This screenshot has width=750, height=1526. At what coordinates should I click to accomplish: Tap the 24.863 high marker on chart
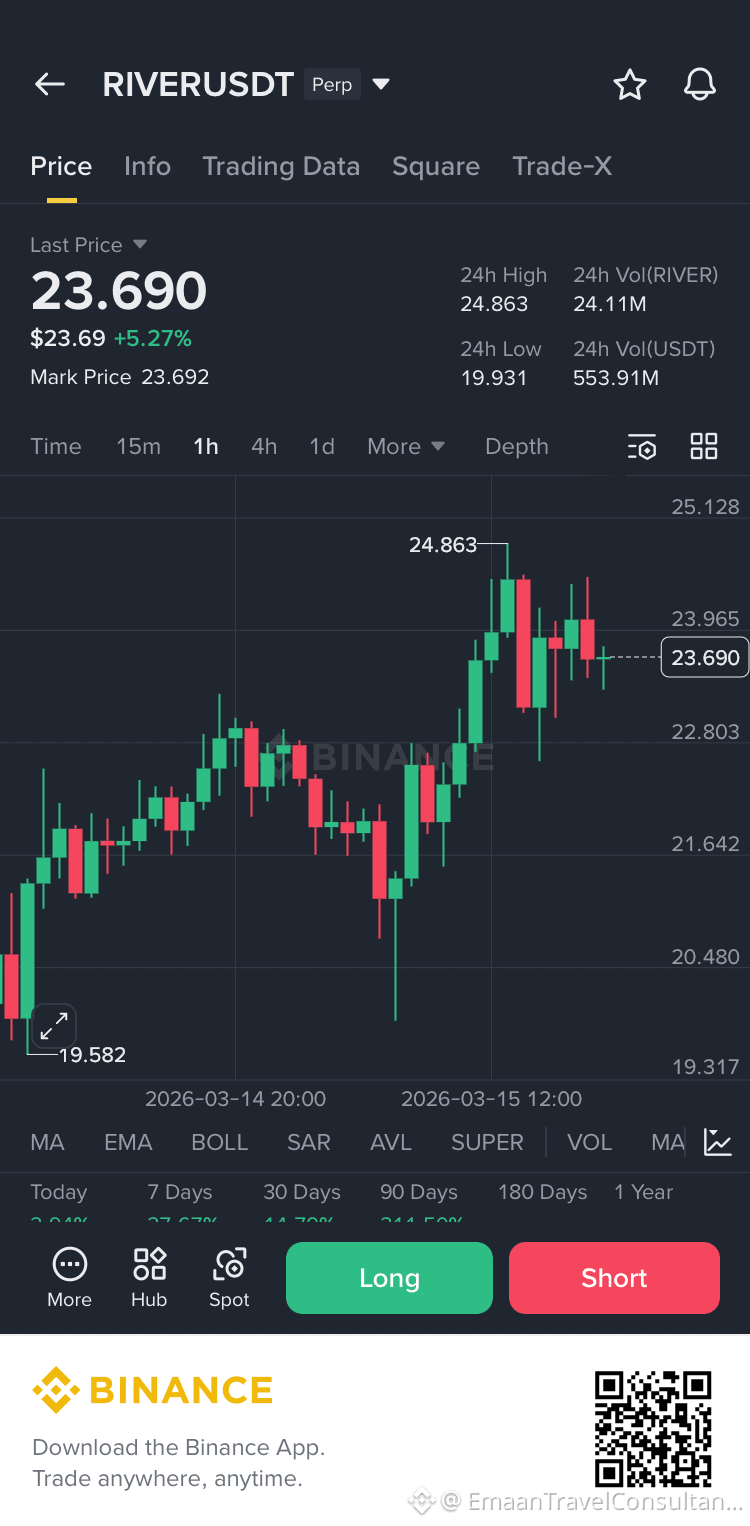[x=443, y=545]
